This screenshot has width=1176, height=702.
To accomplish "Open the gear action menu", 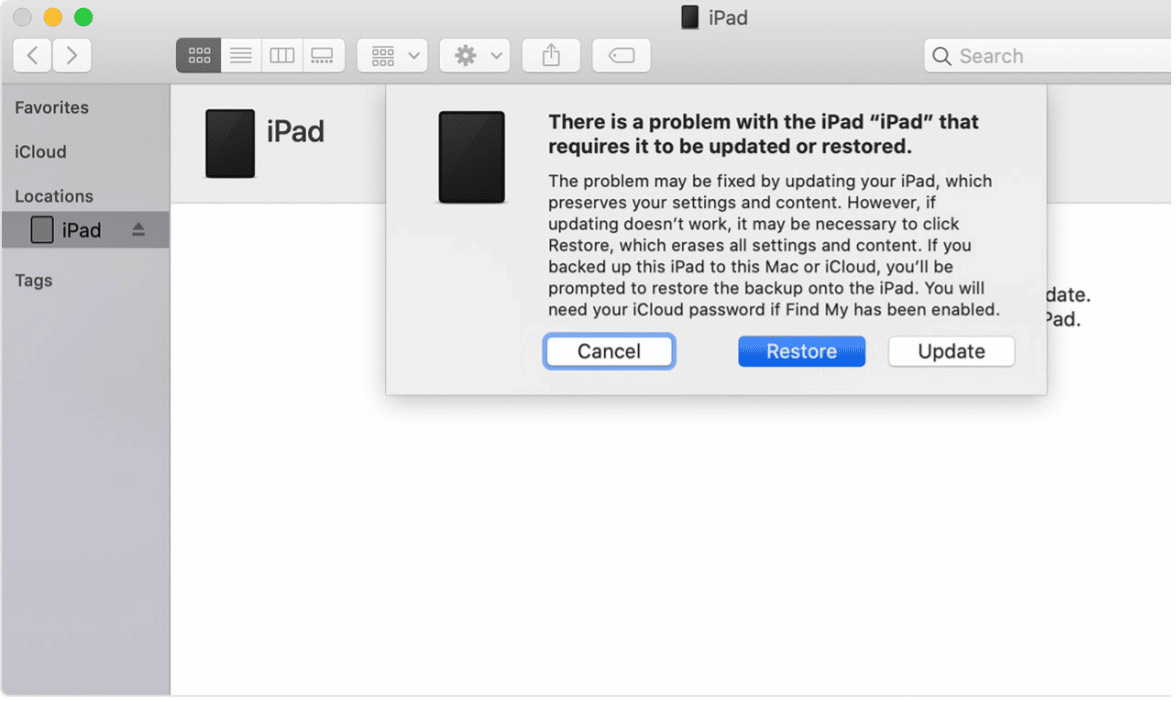I will click(475, 56).
